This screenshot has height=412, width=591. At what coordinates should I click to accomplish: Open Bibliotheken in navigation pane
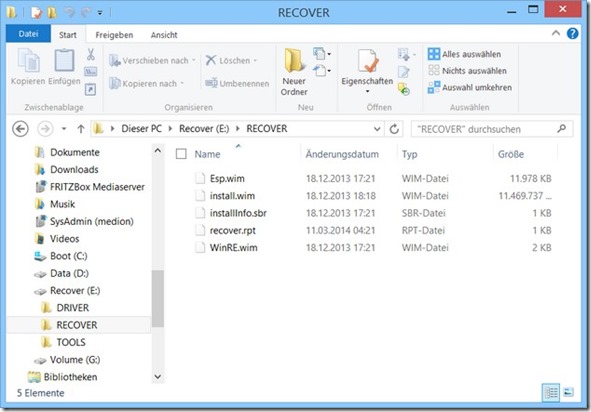[70, 377]
